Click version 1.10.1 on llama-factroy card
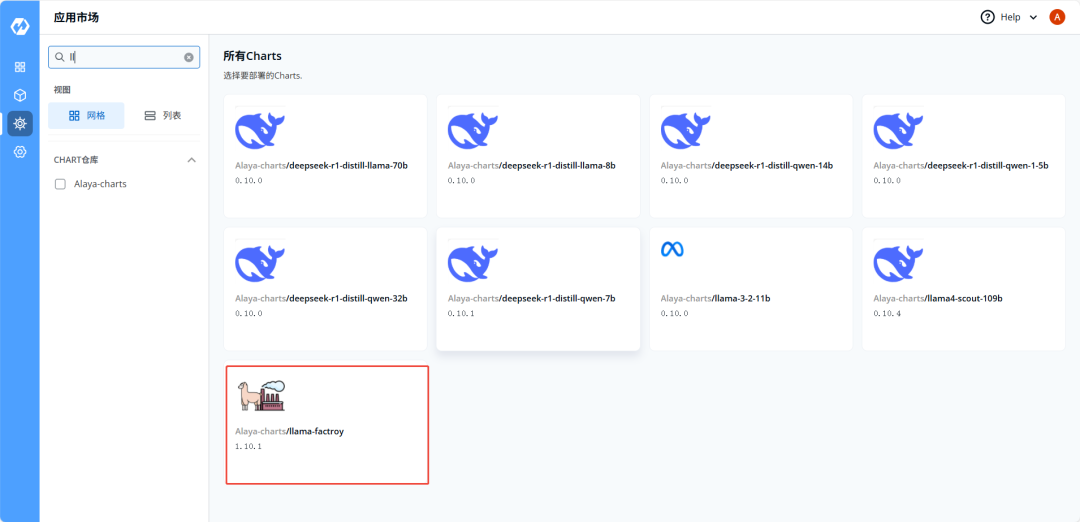 pos(248,447)
